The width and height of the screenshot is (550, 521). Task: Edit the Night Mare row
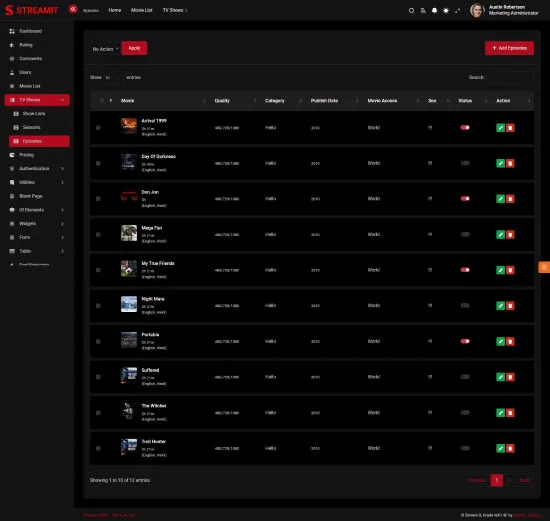click(x=501, y=306)
